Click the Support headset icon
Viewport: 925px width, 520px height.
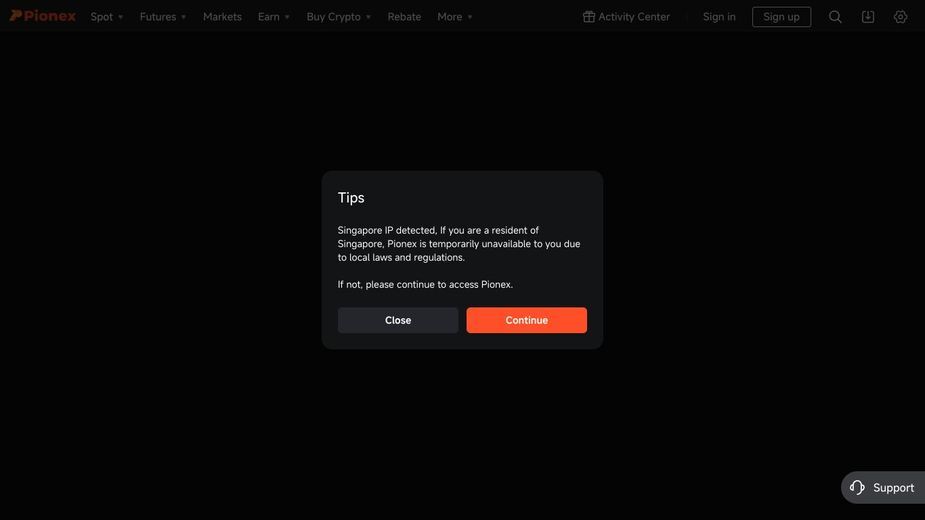point(857,488)
